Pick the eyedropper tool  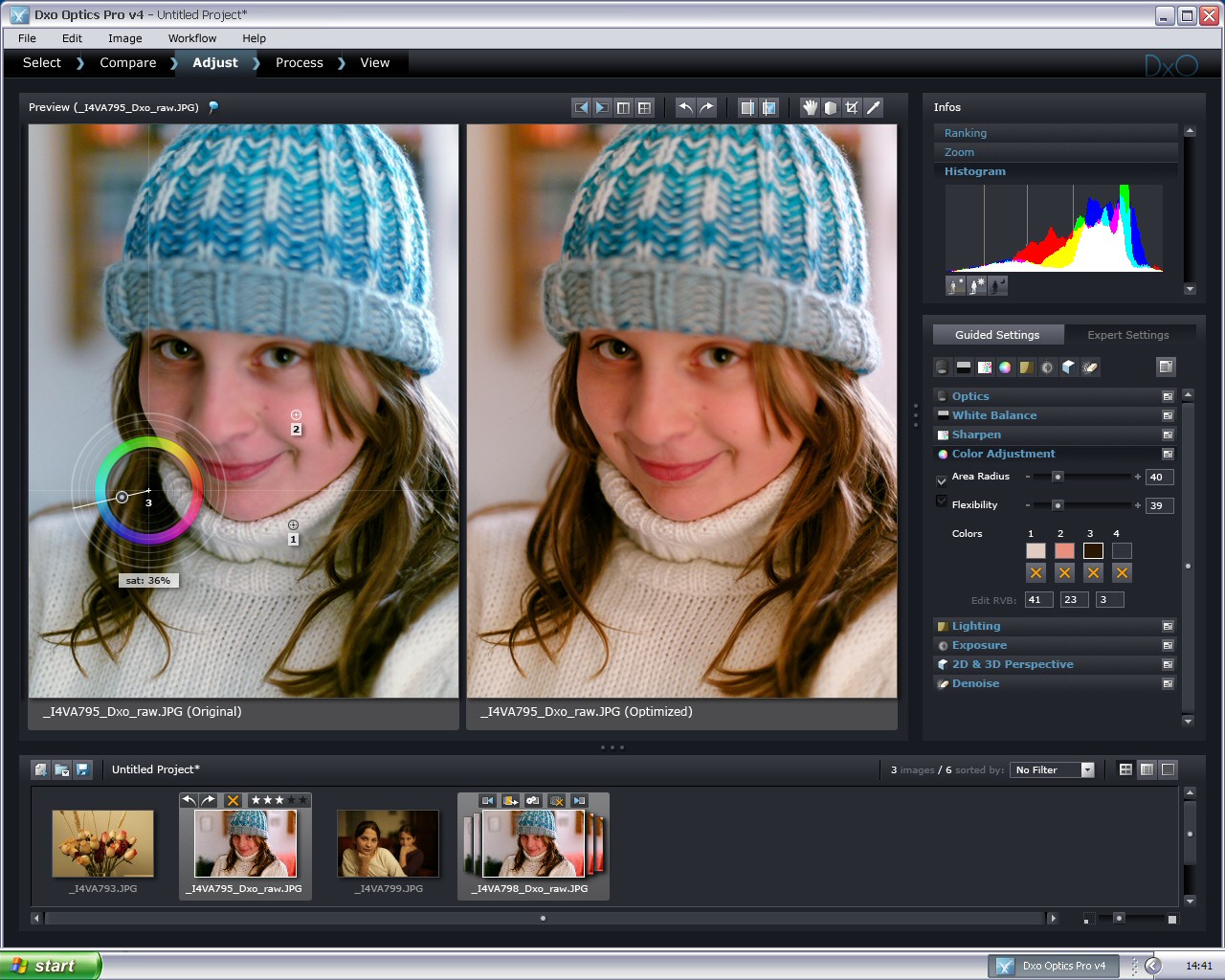[873, 107]
